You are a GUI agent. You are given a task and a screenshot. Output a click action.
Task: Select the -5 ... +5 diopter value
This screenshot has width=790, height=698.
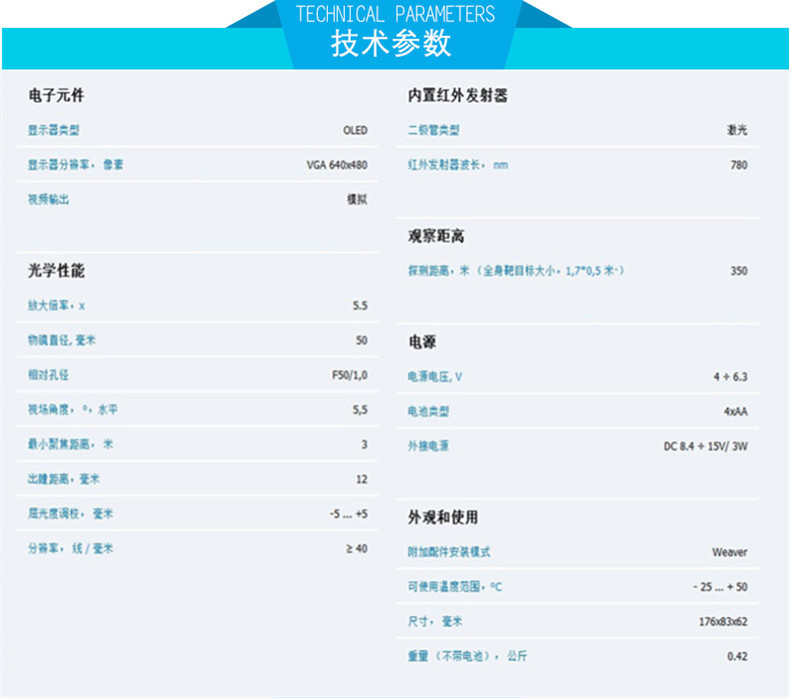click(x=348, y=514)
